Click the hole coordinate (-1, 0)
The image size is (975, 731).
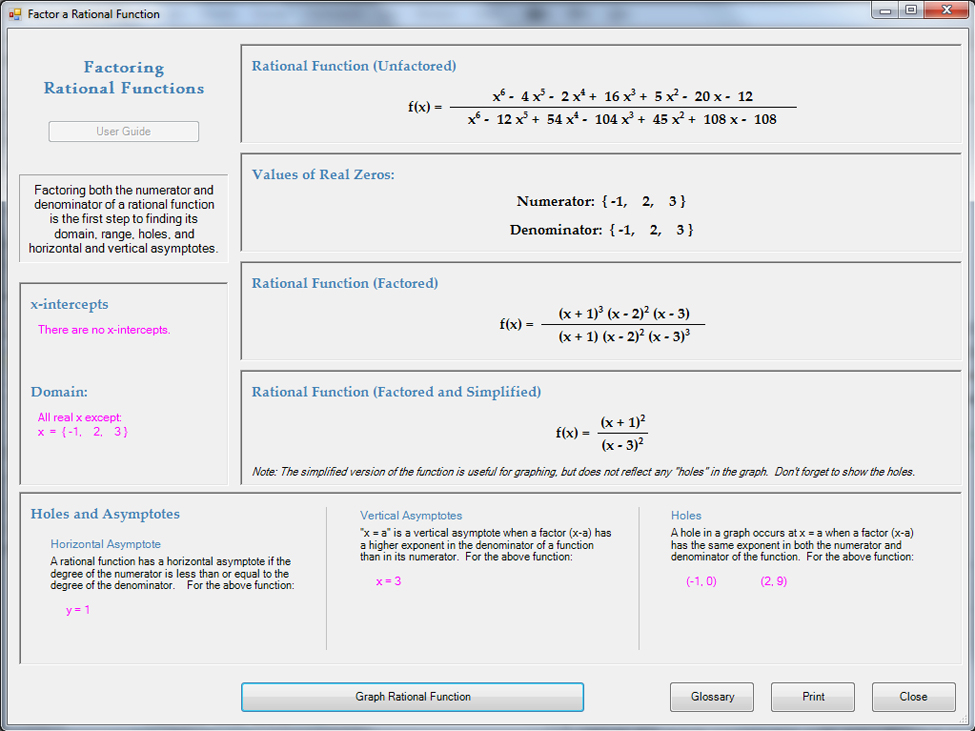[x=701, y=581]
